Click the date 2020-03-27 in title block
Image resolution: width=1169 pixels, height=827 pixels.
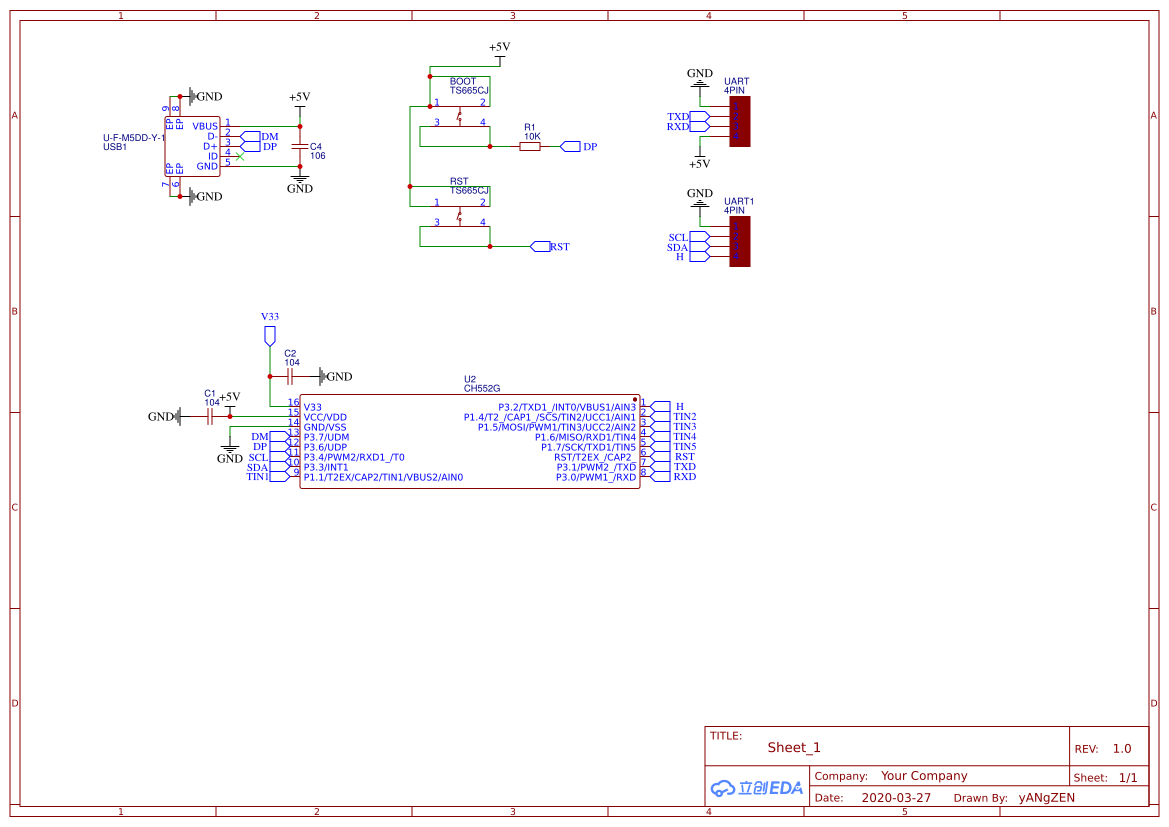tap(896, 798)
